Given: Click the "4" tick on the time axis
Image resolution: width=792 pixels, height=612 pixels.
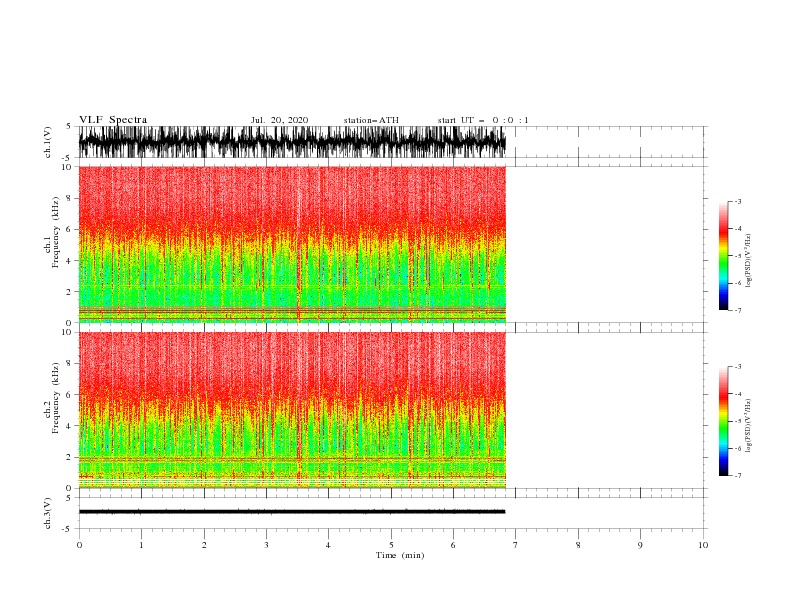Looking at the screenshot, I should click(x=328, y=545).
